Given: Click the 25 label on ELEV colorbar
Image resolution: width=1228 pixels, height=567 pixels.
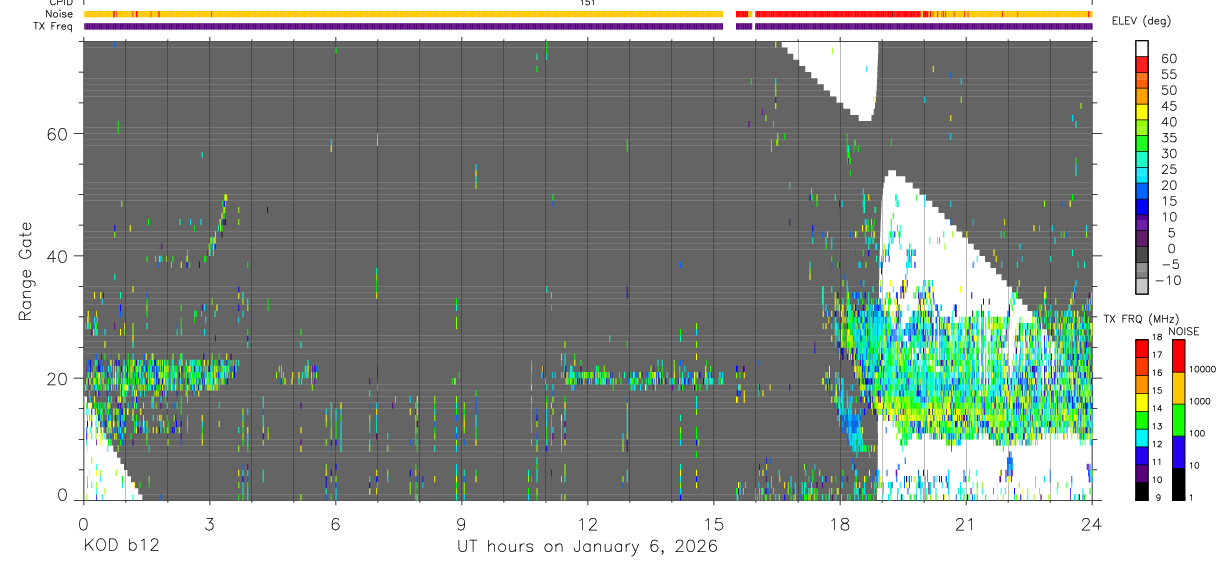Looking at the screenshot, I should 1169,169.
